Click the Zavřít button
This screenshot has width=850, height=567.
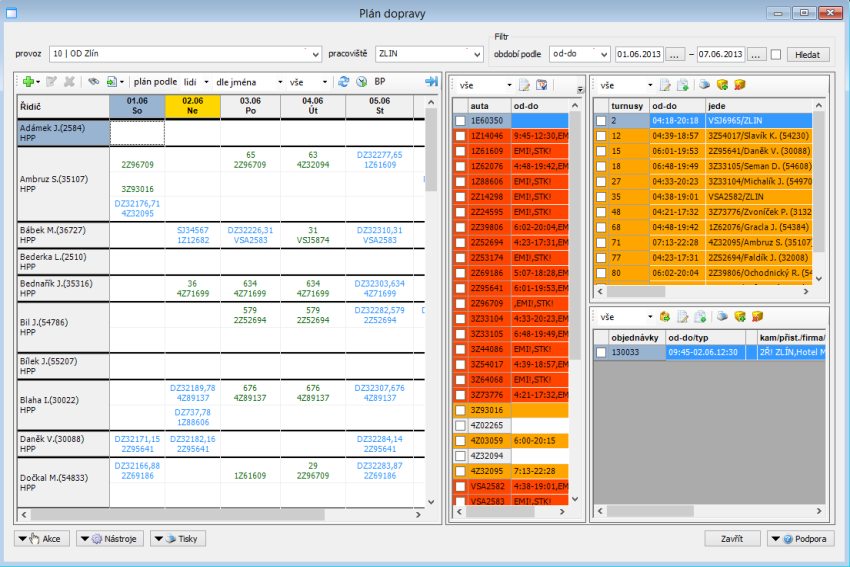tap(732, 539)
